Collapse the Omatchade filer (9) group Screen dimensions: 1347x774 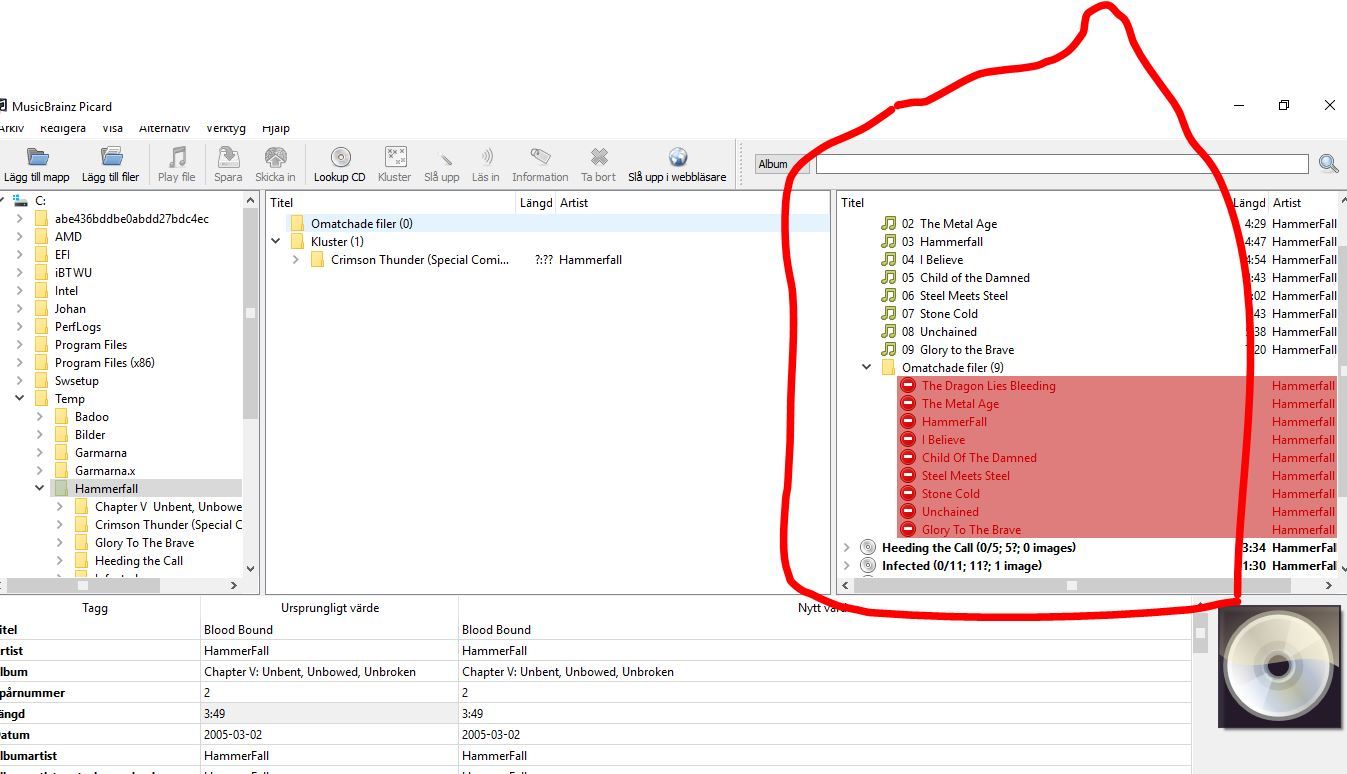point(867,368)
